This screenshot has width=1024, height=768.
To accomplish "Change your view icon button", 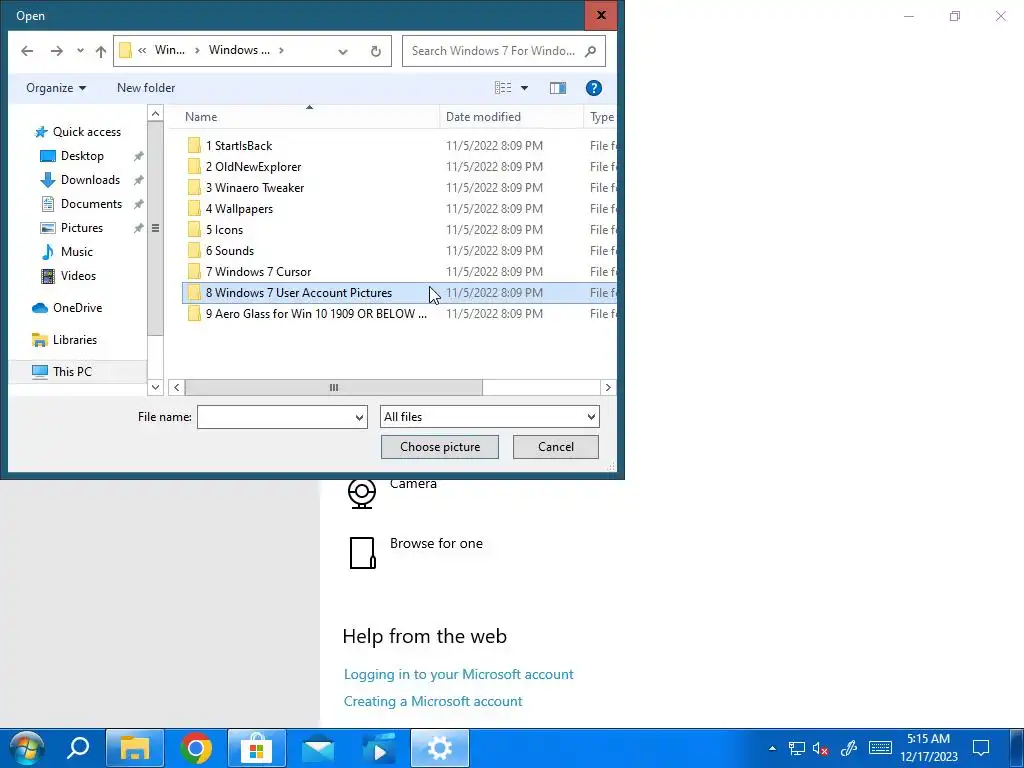I will (503, 88).
